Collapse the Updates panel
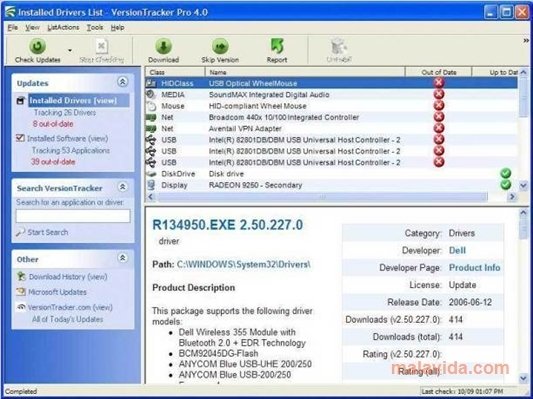 [122, 82]
